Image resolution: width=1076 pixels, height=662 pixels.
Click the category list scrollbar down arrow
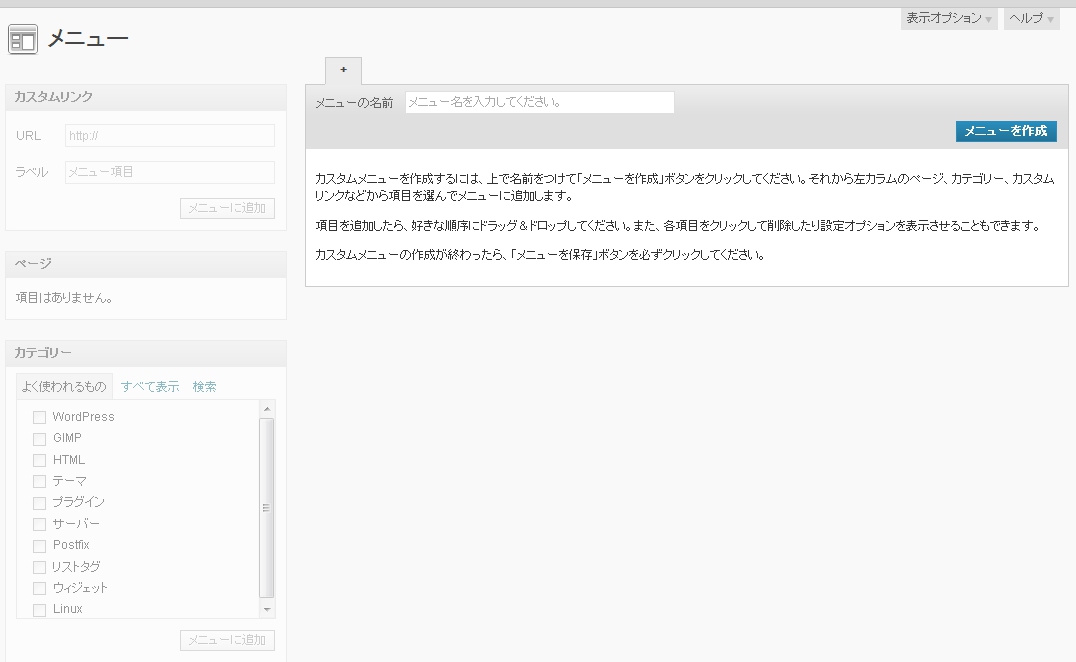tap(266, 609)
